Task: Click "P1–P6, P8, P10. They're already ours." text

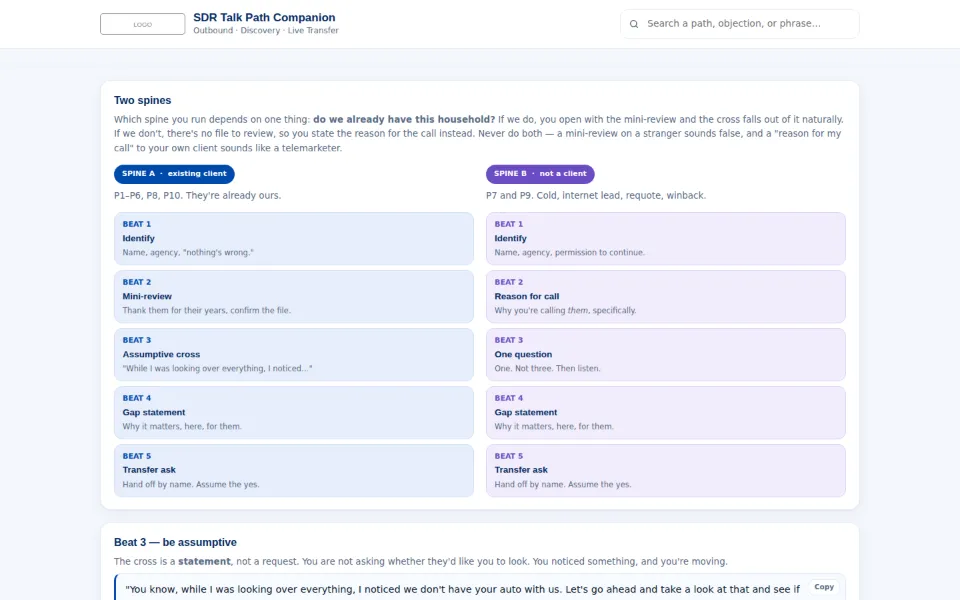Action: [197, 195]
